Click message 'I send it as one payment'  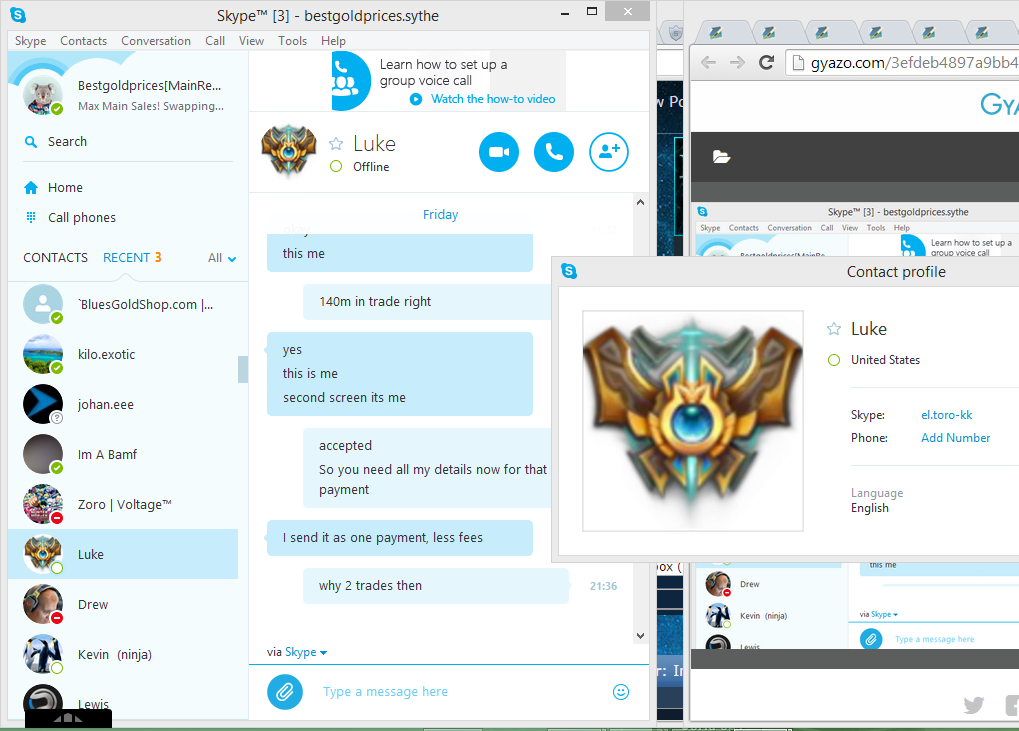pyautogui.click(x=400, y=537)
